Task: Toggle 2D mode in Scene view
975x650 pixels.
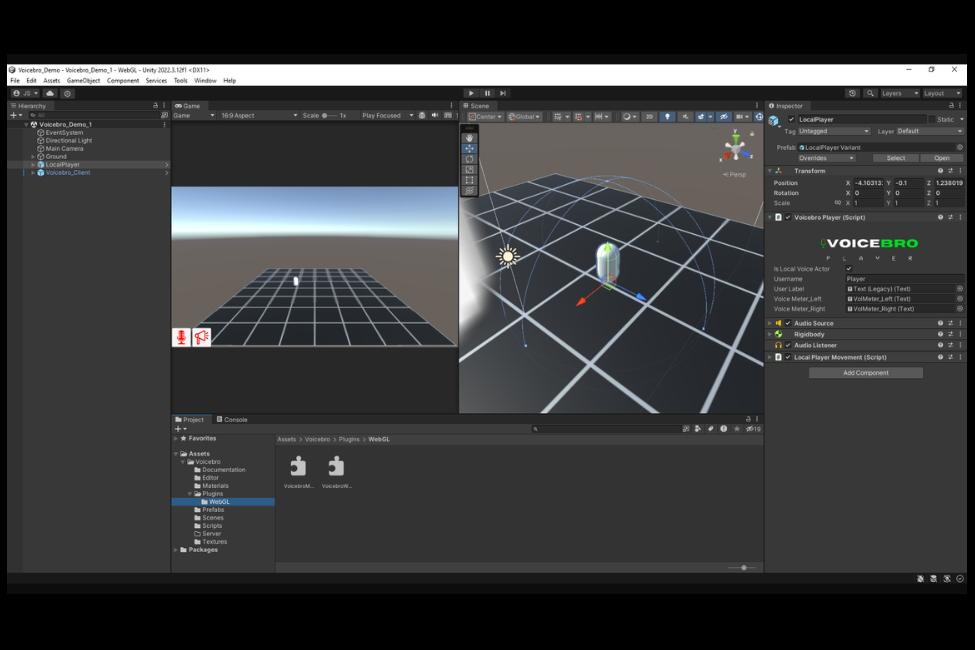Action: tap(649, 116)
